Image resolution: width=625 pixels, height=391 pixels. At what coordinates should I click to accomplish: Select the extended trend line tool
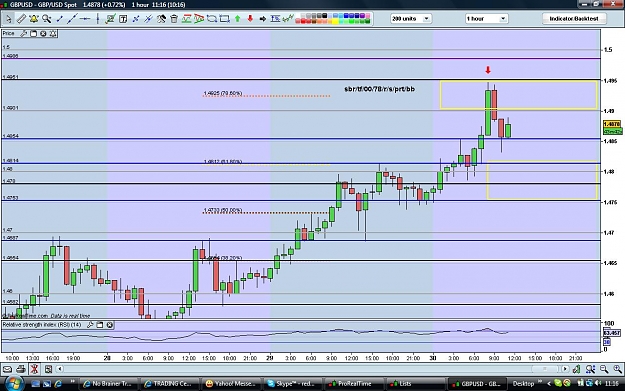click(x=73, y=19)
